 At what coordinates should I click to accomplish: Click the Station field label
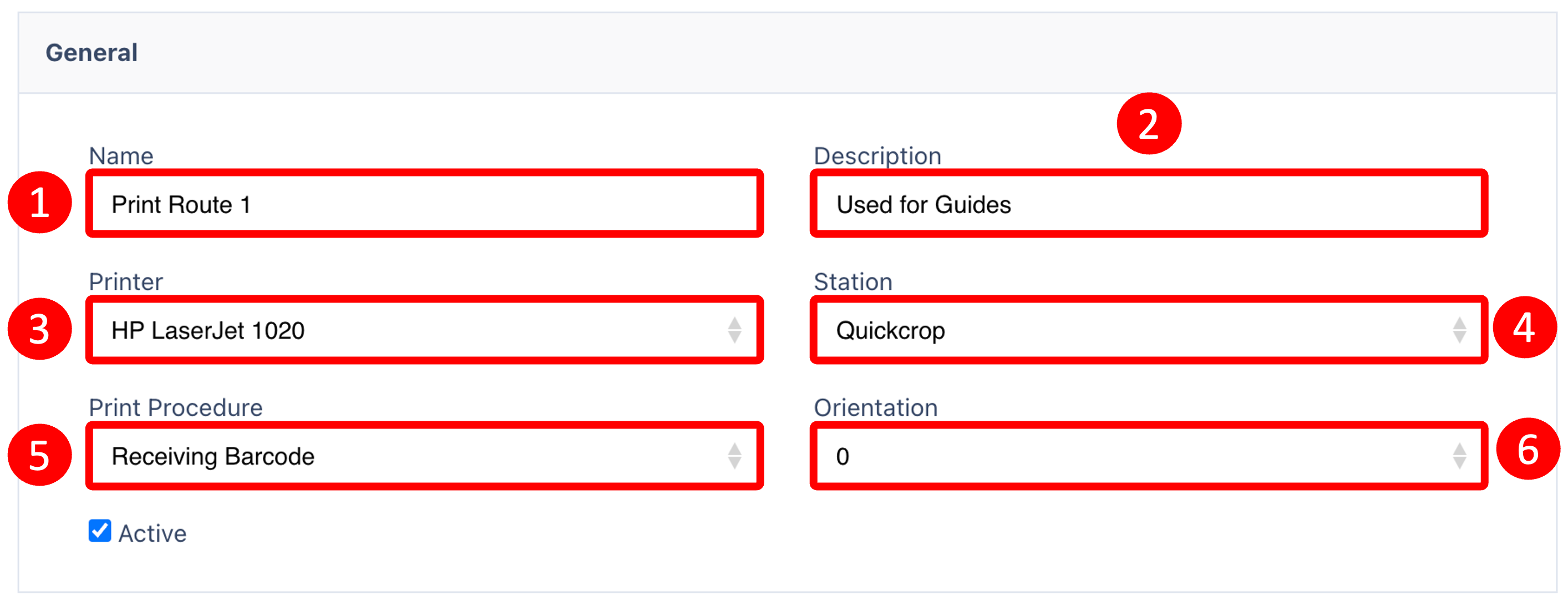pos(853,281)
